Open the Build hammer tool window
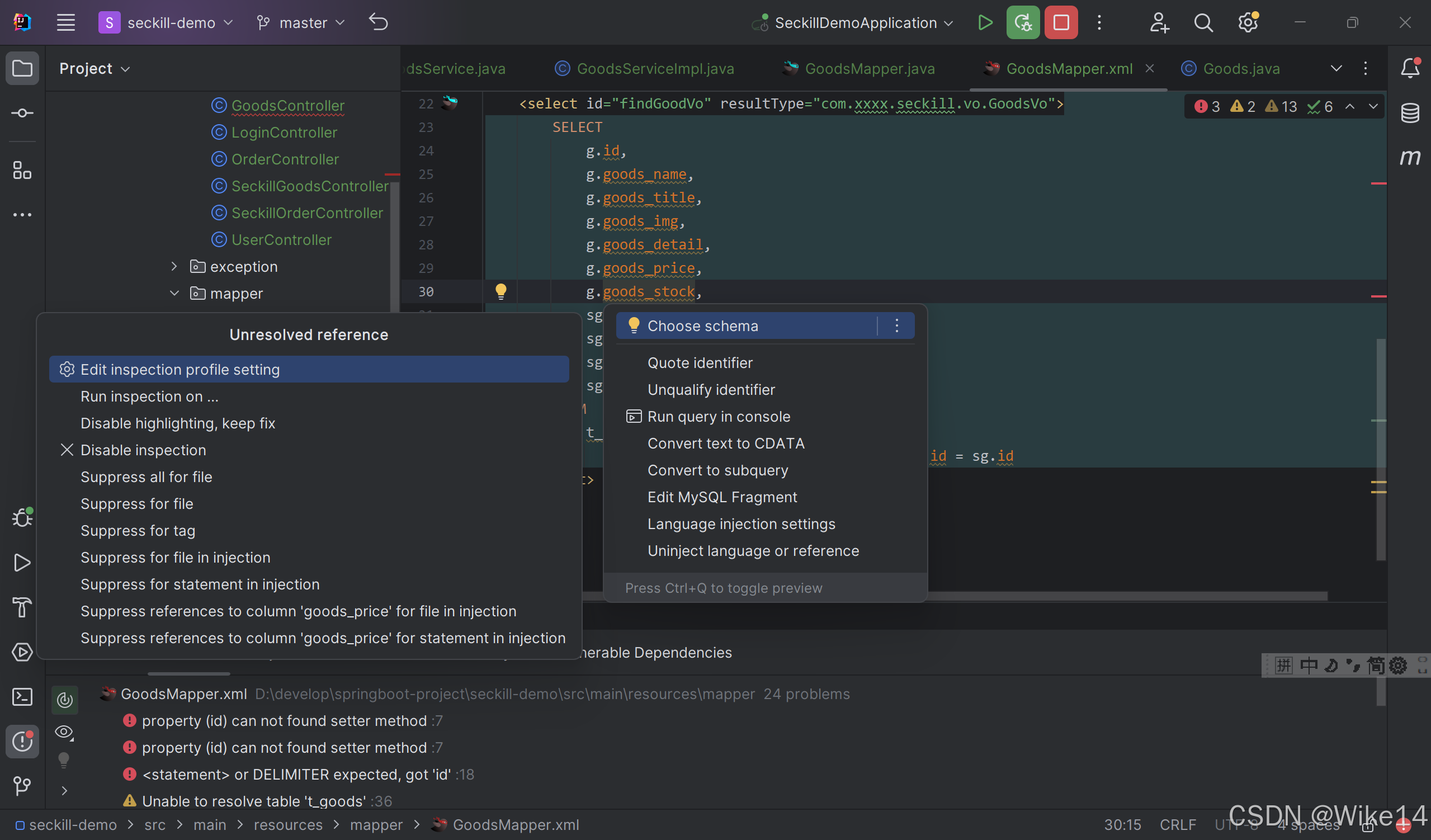Viewport: 1431px width, 840px height. point(22,607)
